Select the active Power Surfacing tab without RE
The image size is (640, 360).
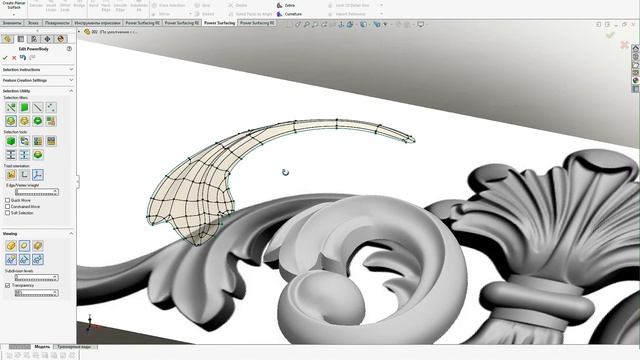pyautogui.click(x=220, y=23)
